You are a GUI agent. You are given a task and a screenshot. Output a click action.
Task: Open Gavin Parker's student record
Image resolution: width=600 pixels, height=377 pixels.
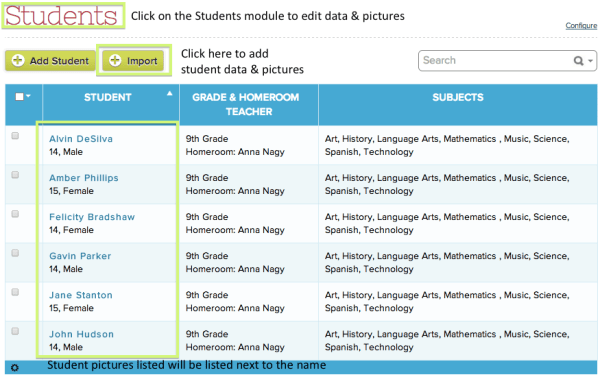pos(80,256)
